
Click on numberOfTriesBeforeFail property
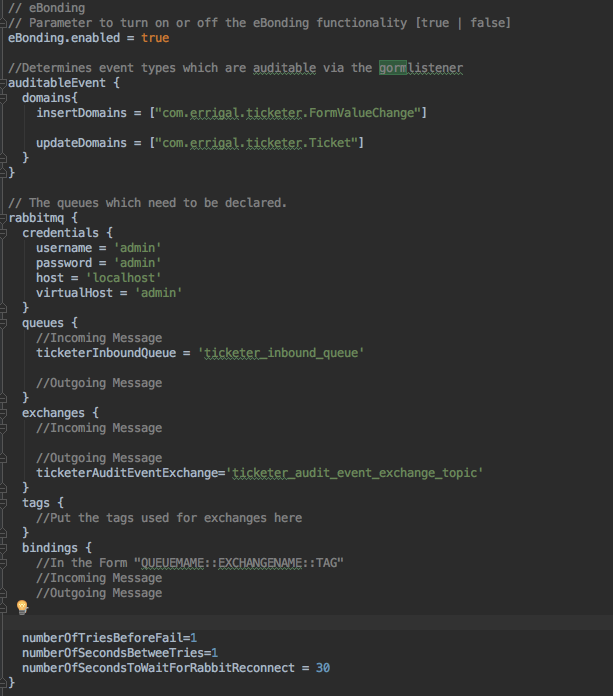pos(102,637)
